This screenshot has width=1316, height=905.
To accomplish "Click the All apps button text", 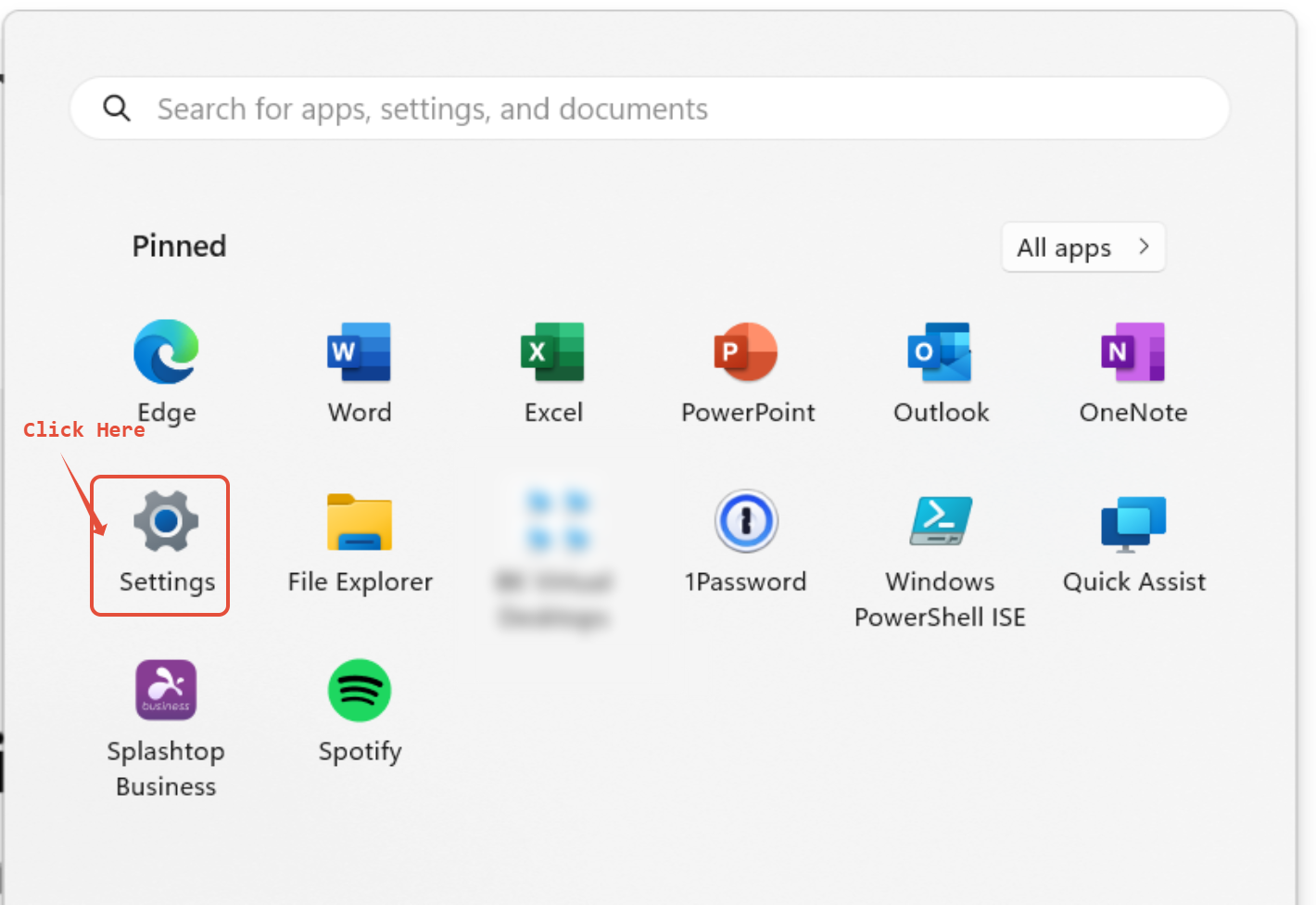I will coord(1064,248).
